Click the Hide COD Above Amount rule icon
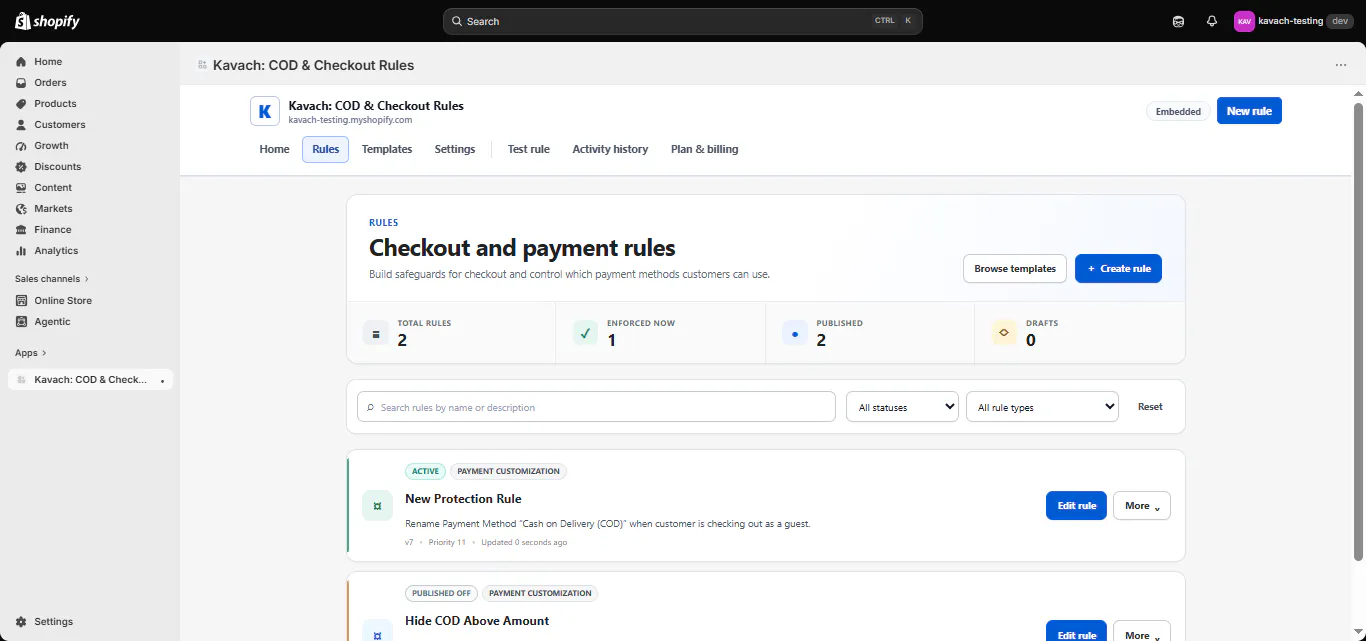Screen dimensions: 1366x641 pos(377,628)
